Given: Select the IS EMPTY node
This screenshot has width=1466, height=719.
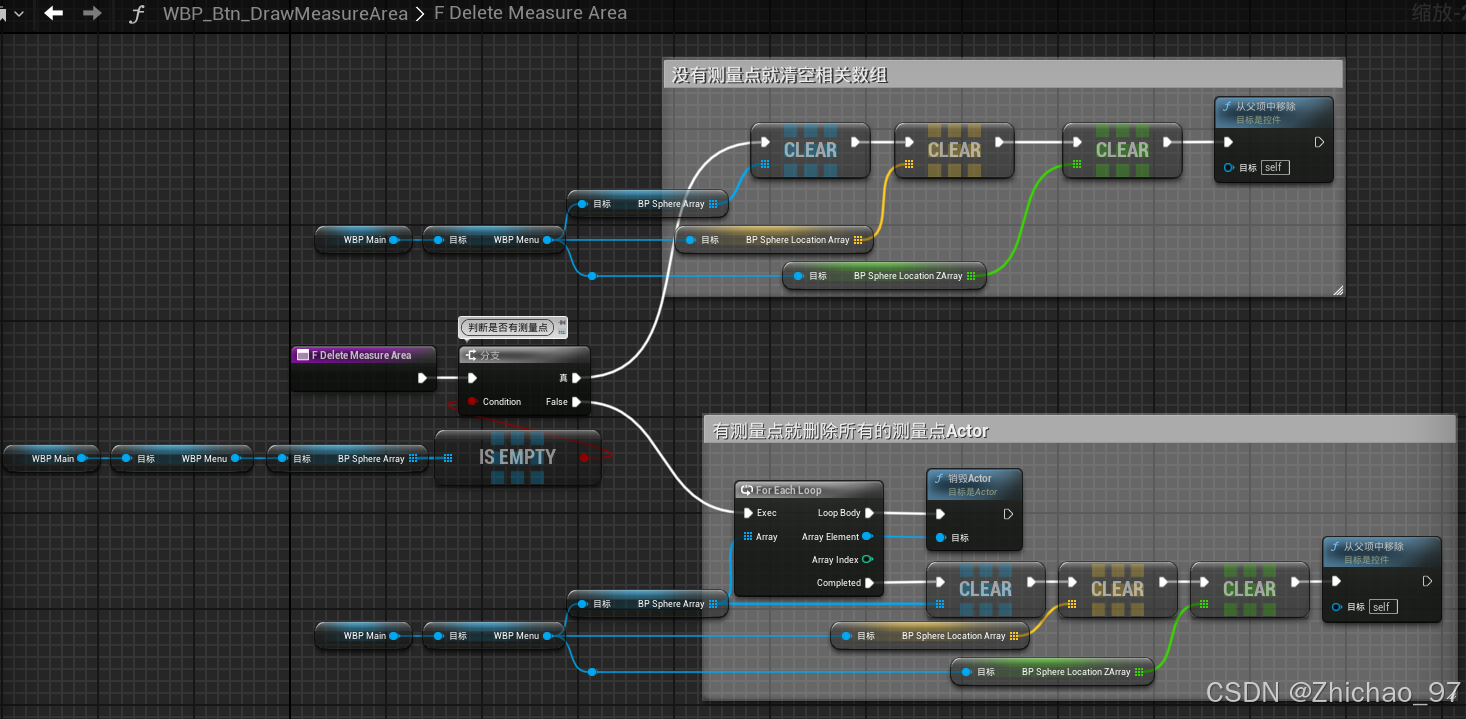Looking at the screenshot, I should (x=517, y=457).
